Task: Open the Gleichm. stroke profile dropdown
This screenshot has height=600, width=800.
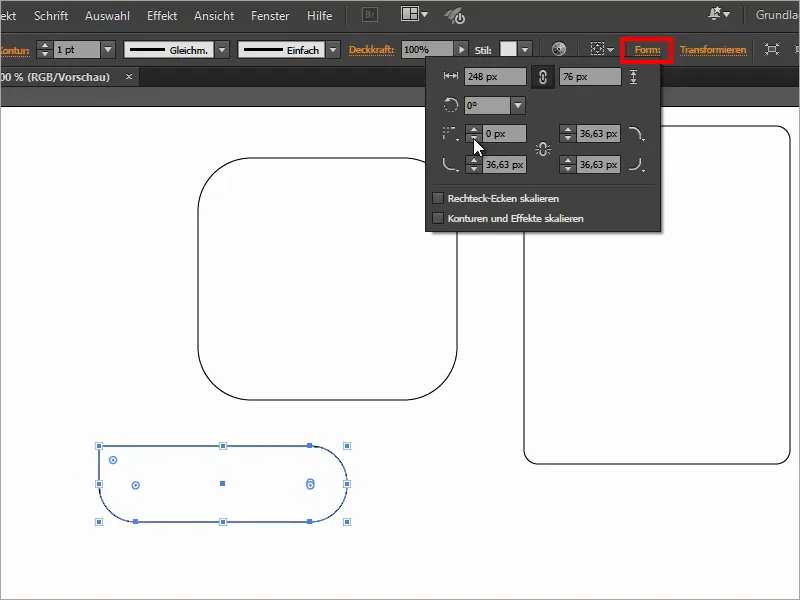Action: coord(222,47)
